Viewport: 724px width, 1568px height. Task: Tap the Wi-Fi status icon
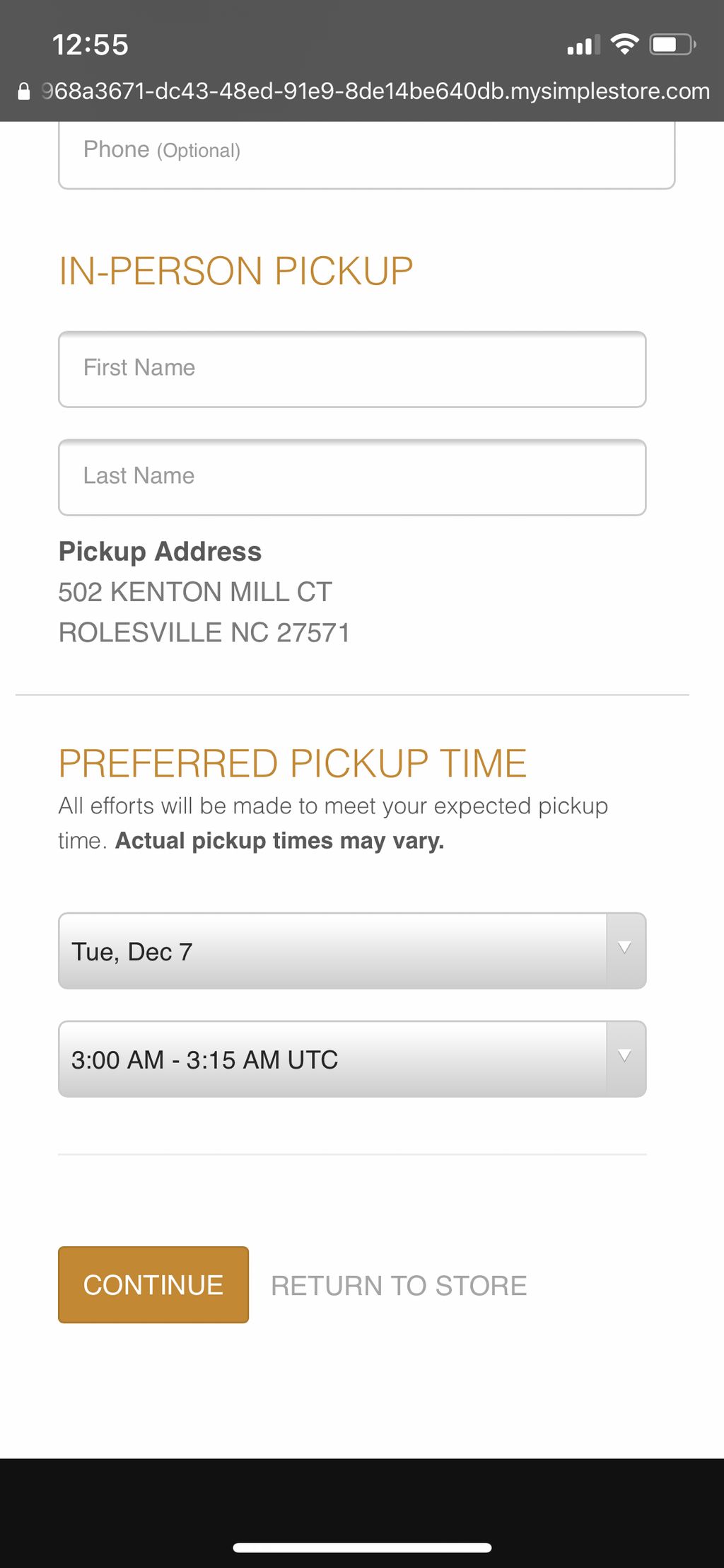pyautogui.click(x=625, y=45)
